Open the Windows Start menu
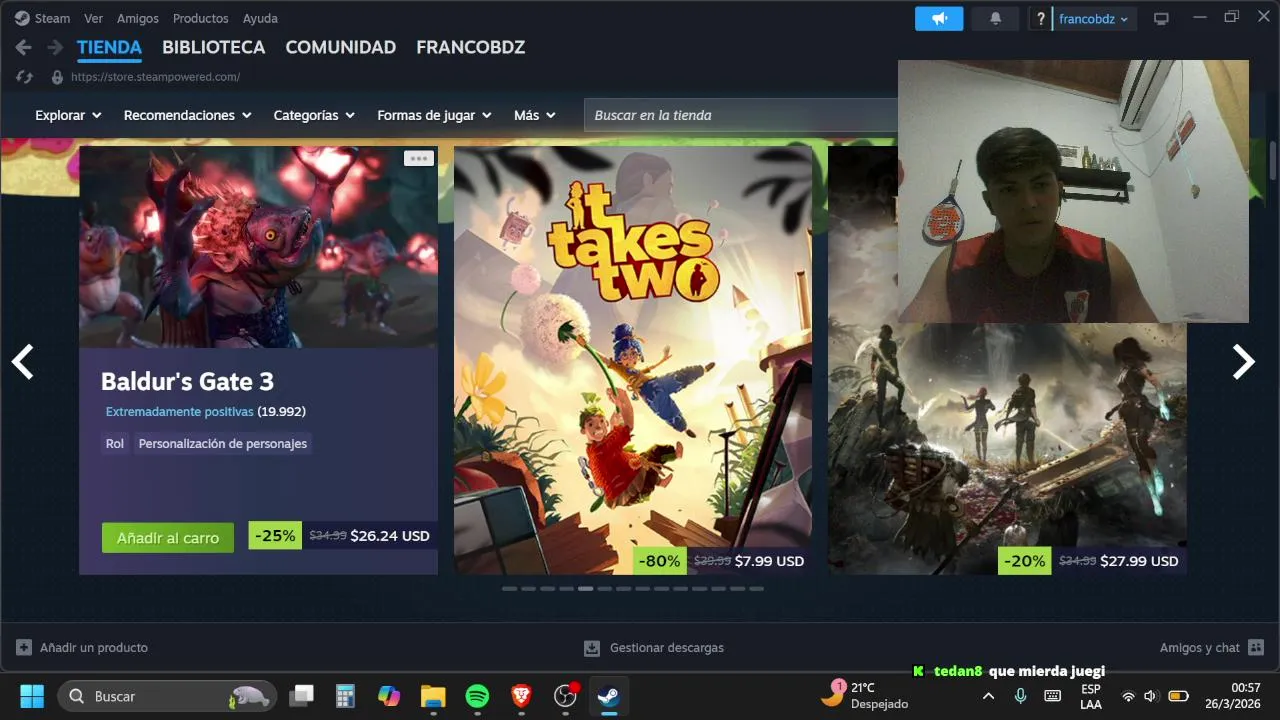Screen dimensions: 1280x720 32,696
